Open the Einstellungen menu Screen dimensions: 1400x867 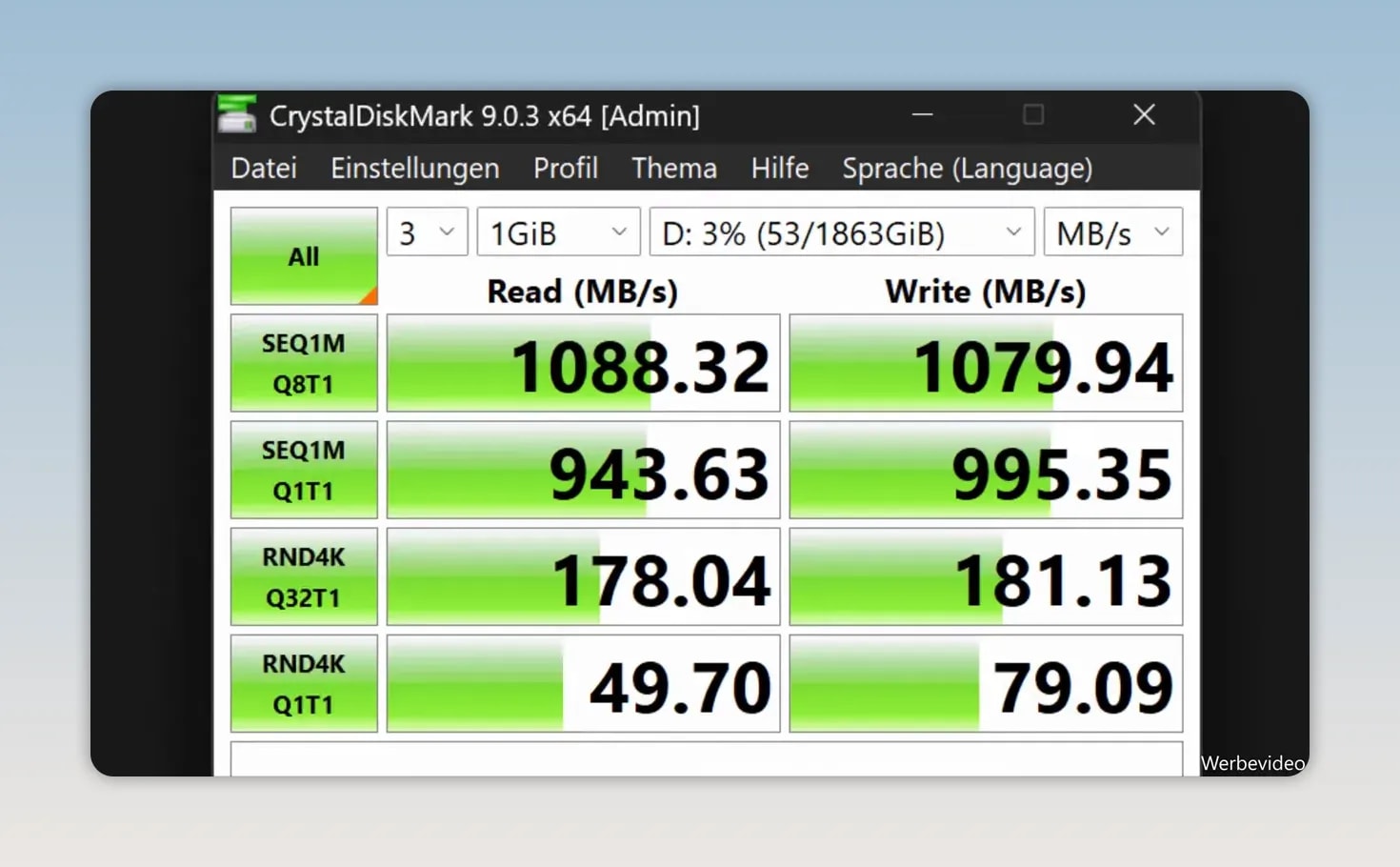point(414,168)
